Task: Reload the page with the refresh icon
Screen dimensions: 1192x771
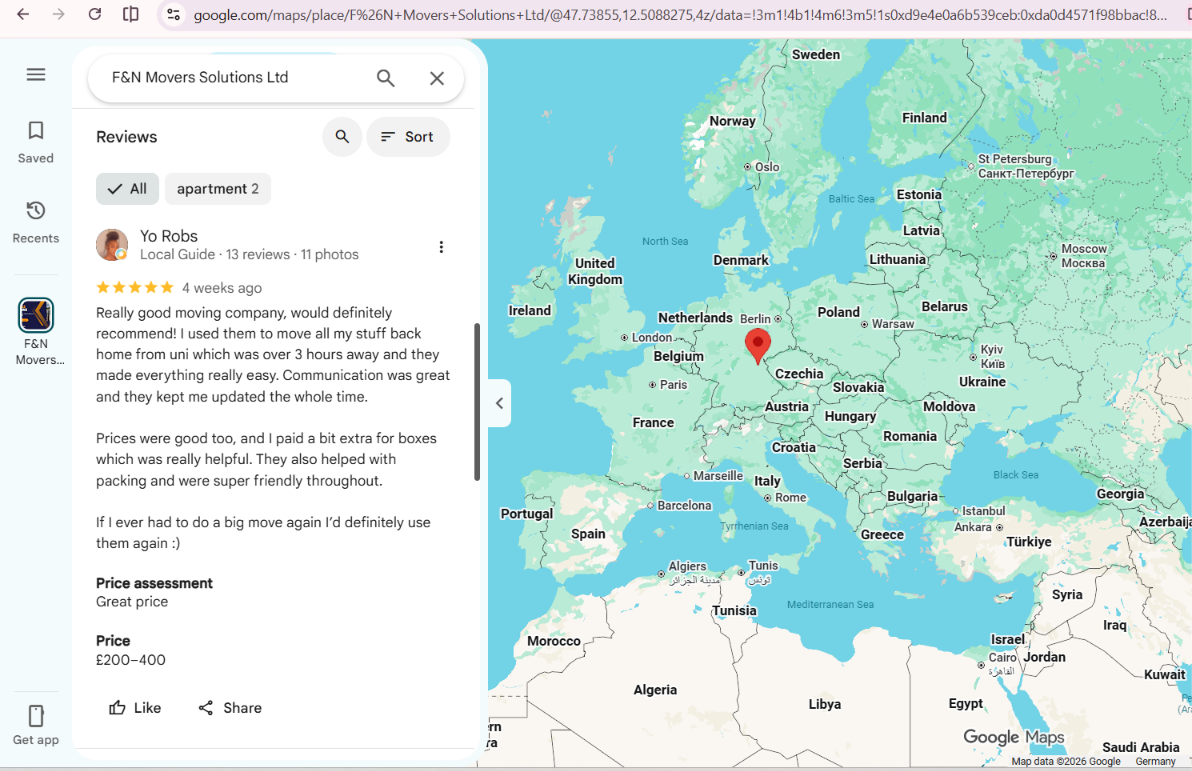Action: [94, 14]
